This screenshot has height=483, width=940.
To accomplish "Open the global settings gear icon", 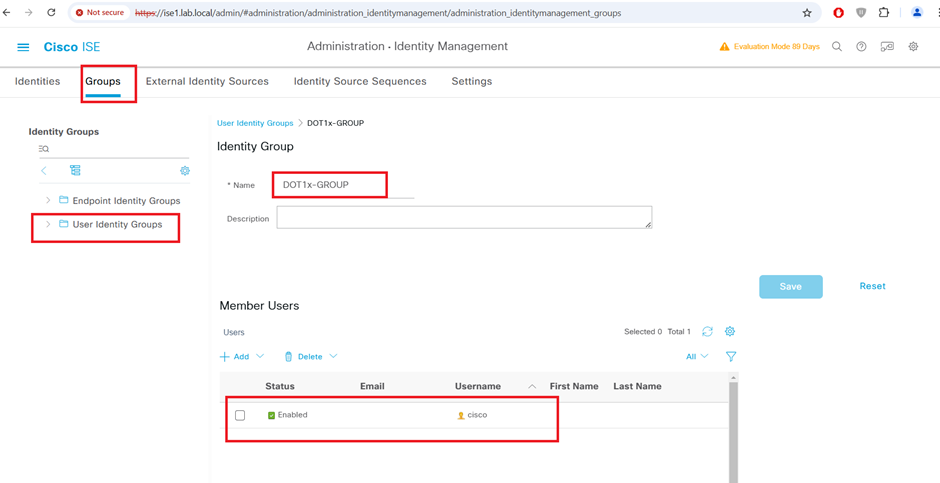I will coord(913,47).
